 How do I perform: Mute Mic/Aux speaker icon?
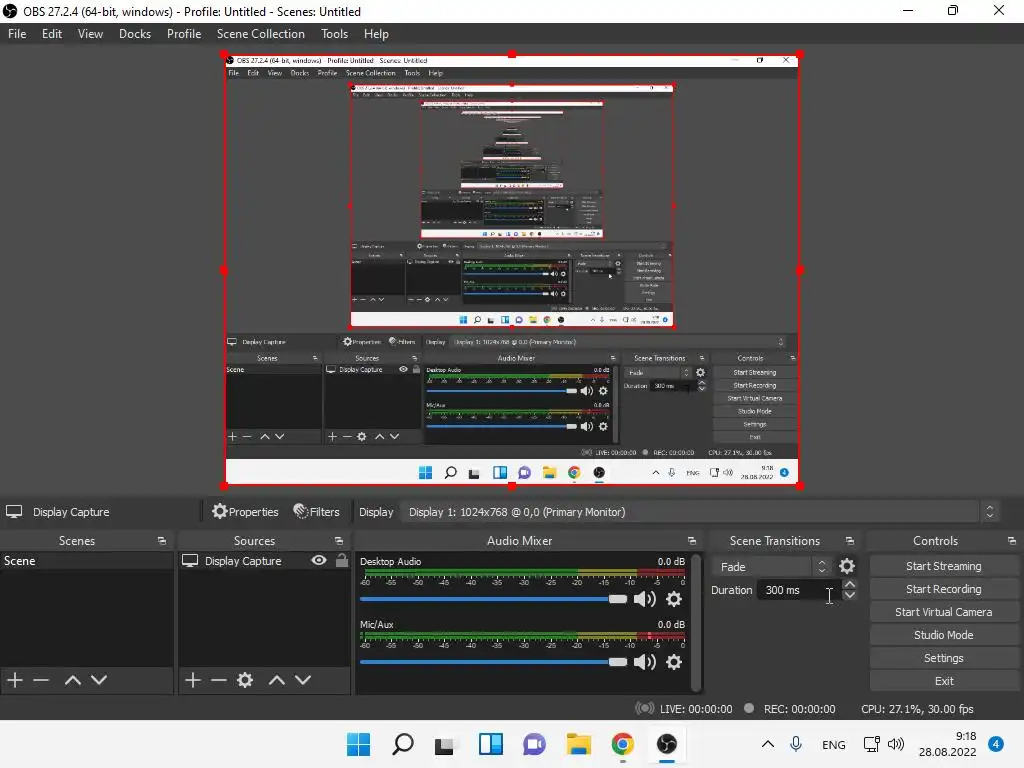(x=645, y=662)
